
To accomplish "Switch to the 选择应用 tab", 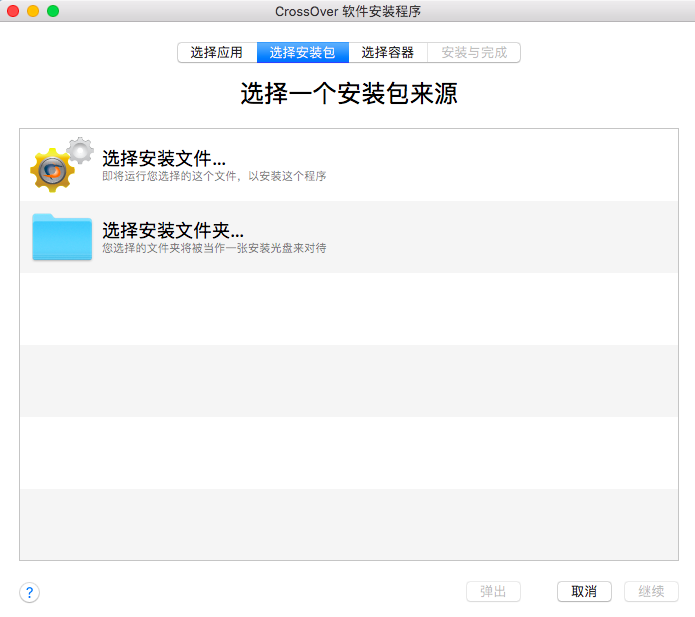I will (x=217, y=53).
